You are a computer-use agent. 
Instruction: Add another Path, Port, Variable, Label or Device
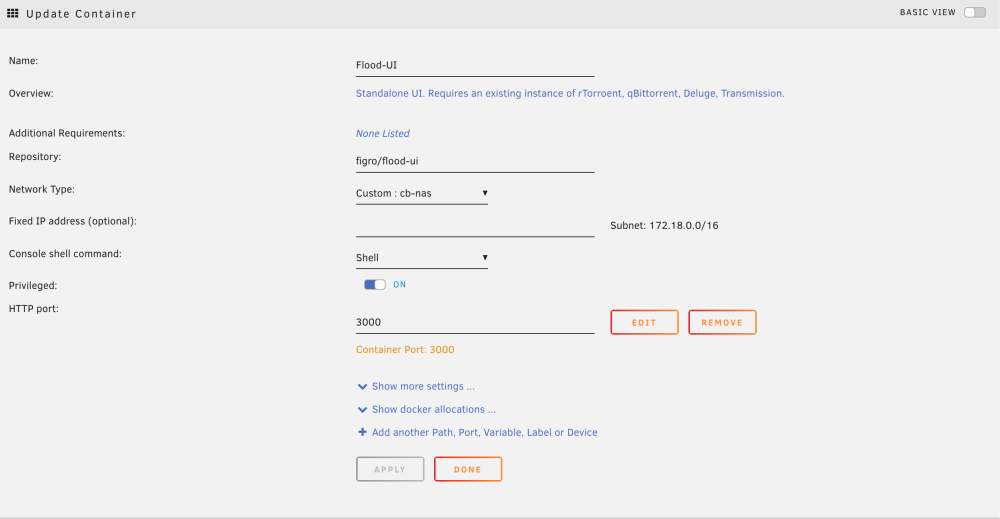point(484,432)
